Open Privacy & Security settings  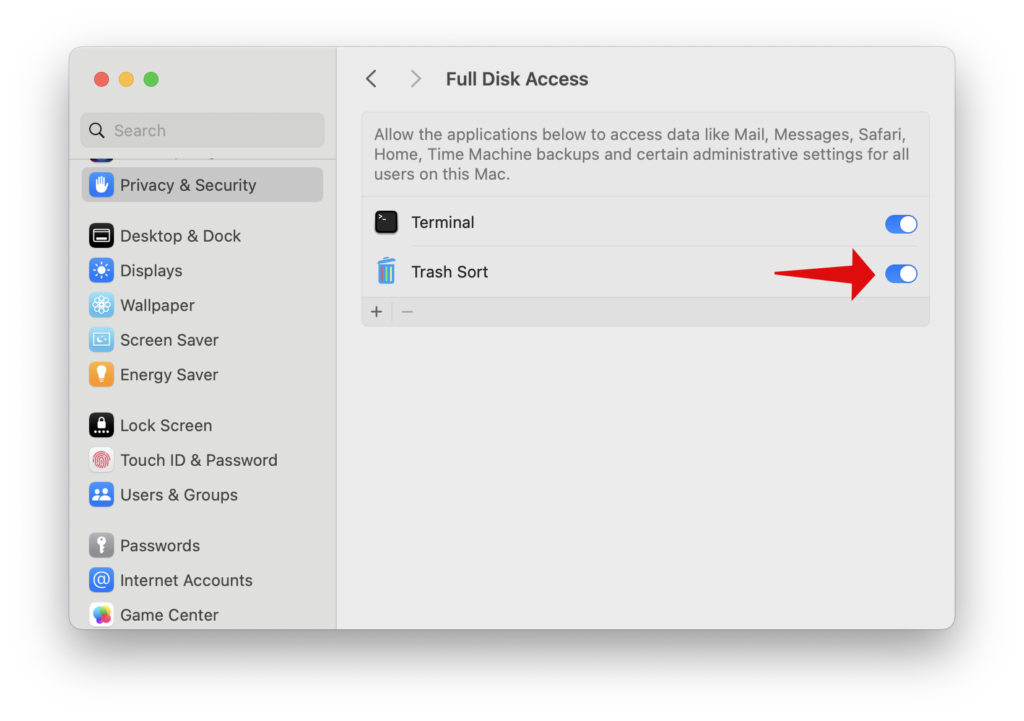click(202, 185)
